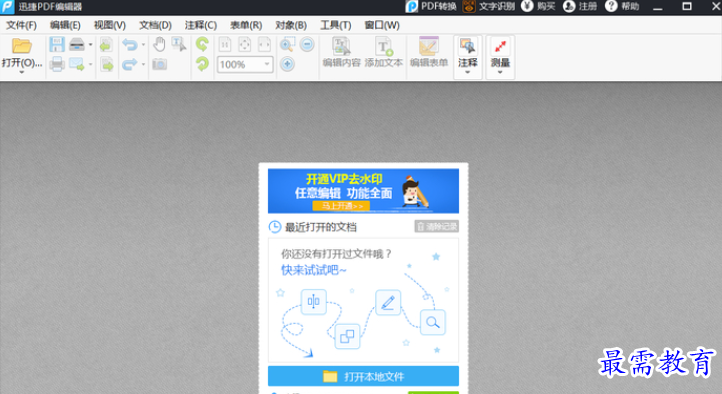Expand the 注释 annotation dropdown

(x=468, y=72)
